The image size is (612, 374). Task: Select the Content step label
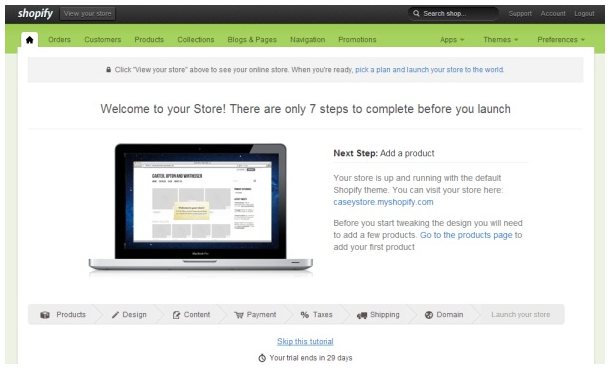coord(197,315)
